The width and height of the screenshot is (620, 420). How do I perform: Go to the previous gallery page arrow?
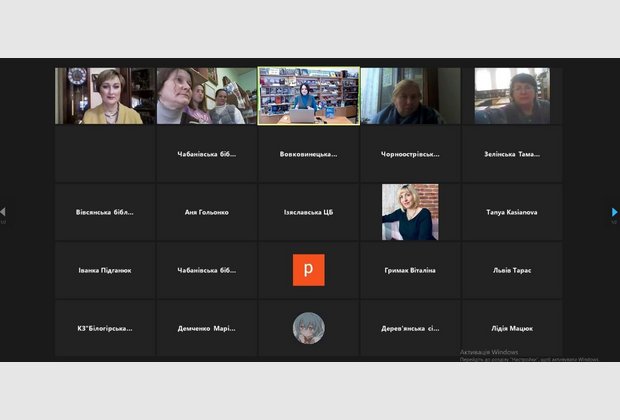tap(3, 212)
